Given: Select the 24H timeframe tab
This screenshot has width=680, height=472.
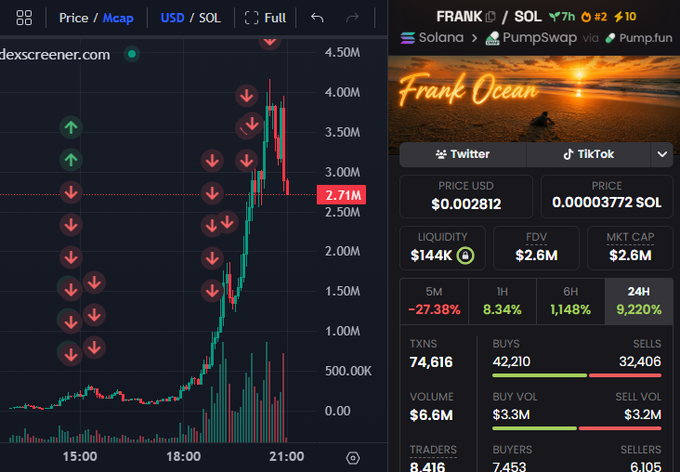Looking at the screenshot, I should [639, 302].
